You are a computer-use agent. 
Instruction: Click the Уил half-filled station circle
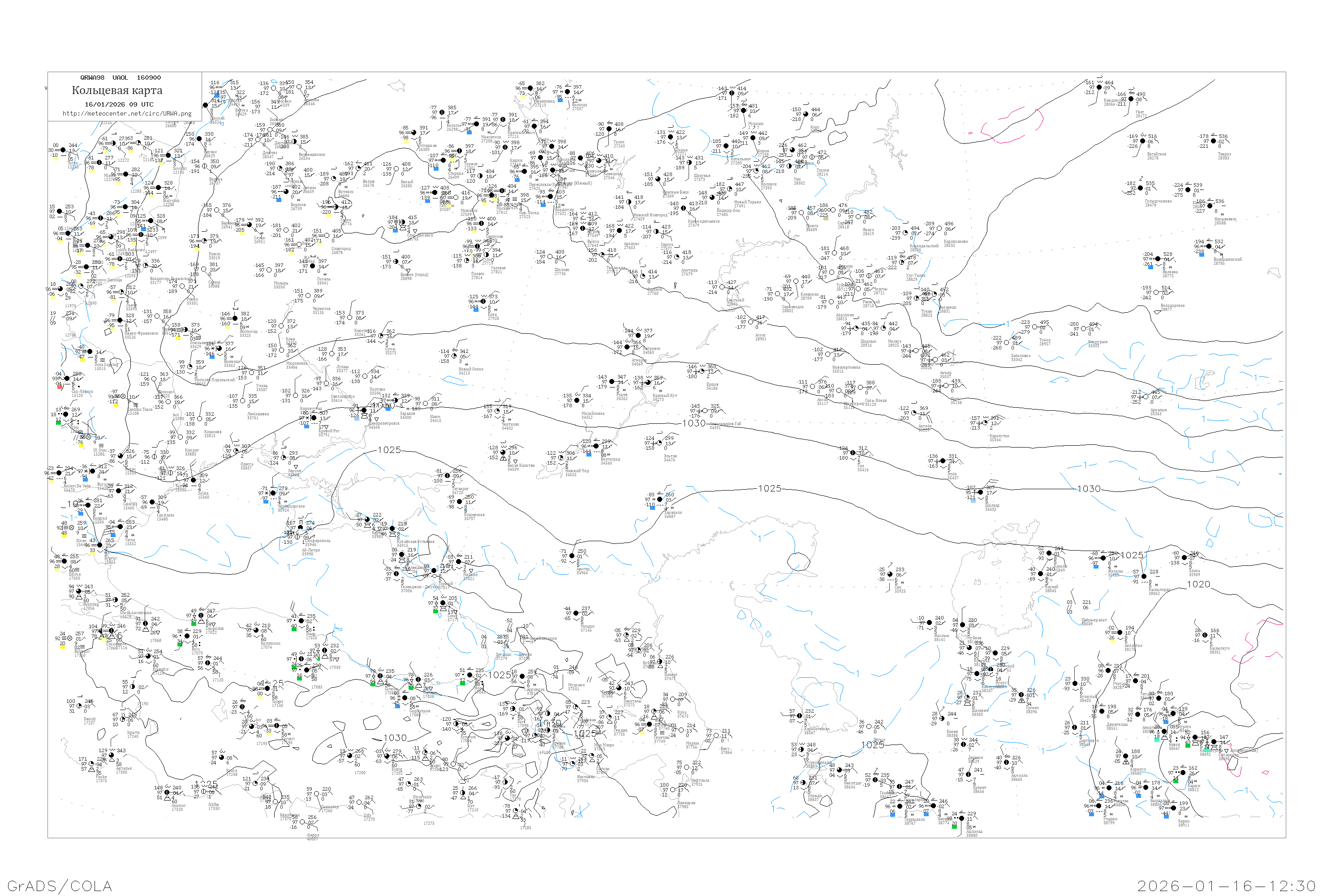point(853,453)
